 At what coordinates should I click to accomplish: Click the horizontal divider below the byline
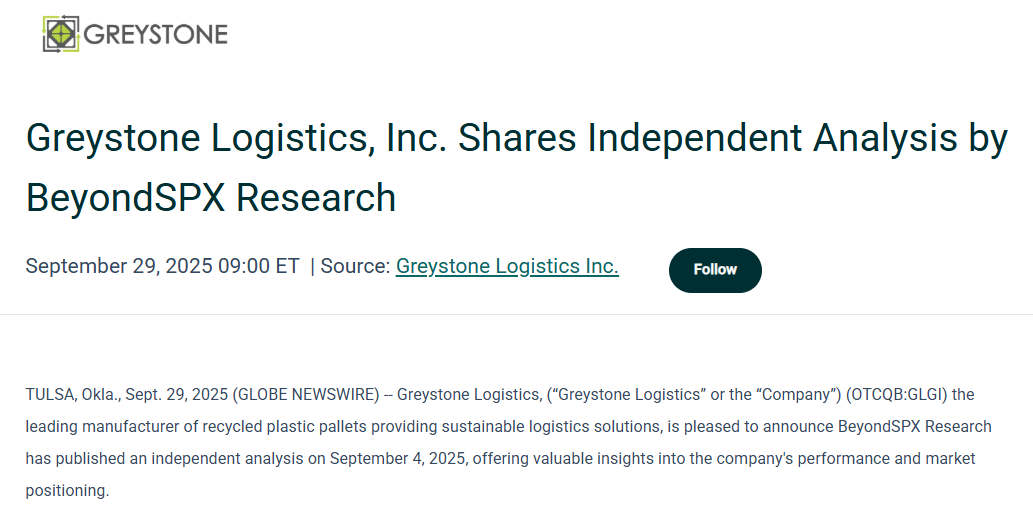pos(516,315)
